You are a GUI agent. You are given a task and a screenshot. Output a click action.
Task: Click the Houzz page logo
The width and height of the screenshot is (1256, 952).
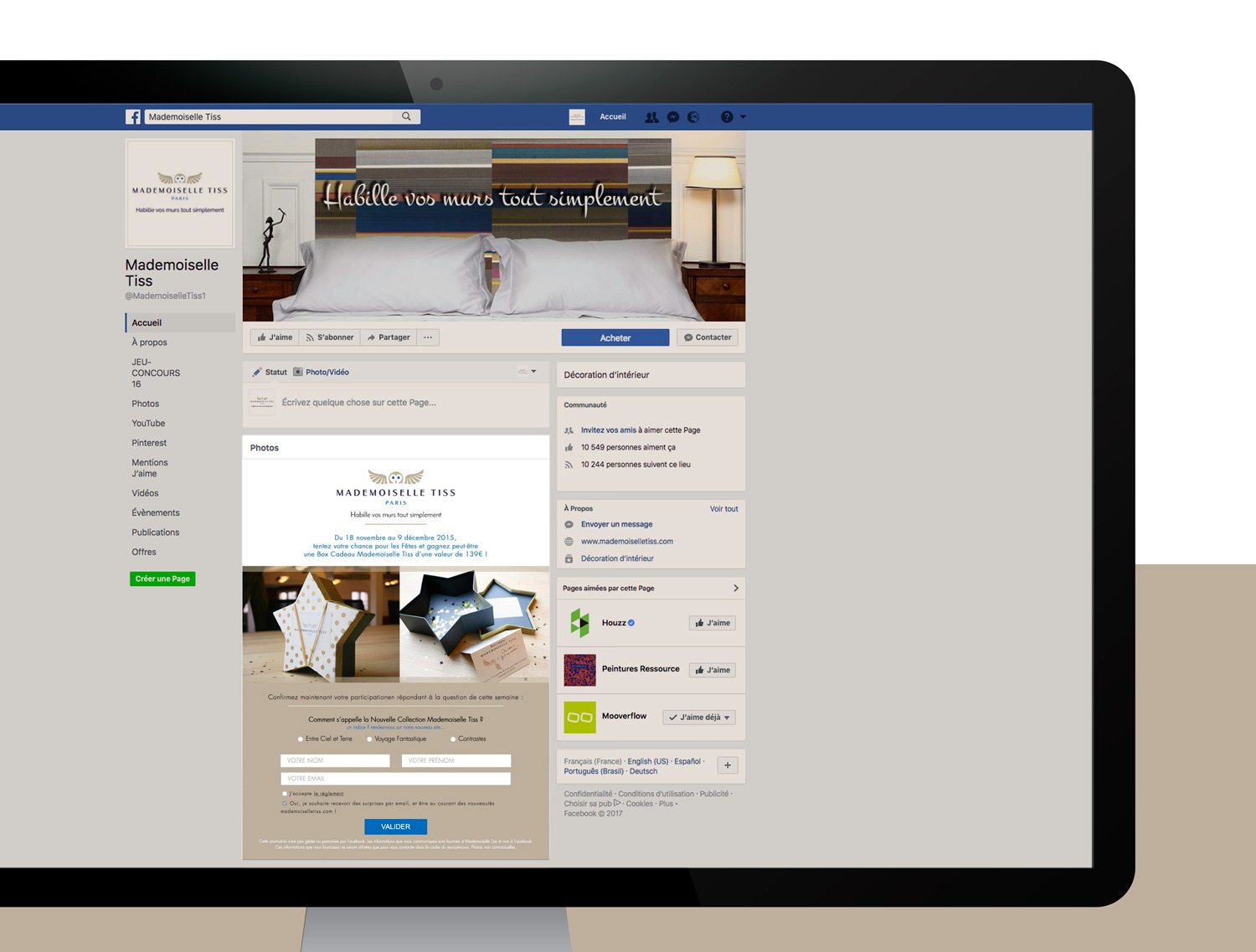[x=579, y=623]
